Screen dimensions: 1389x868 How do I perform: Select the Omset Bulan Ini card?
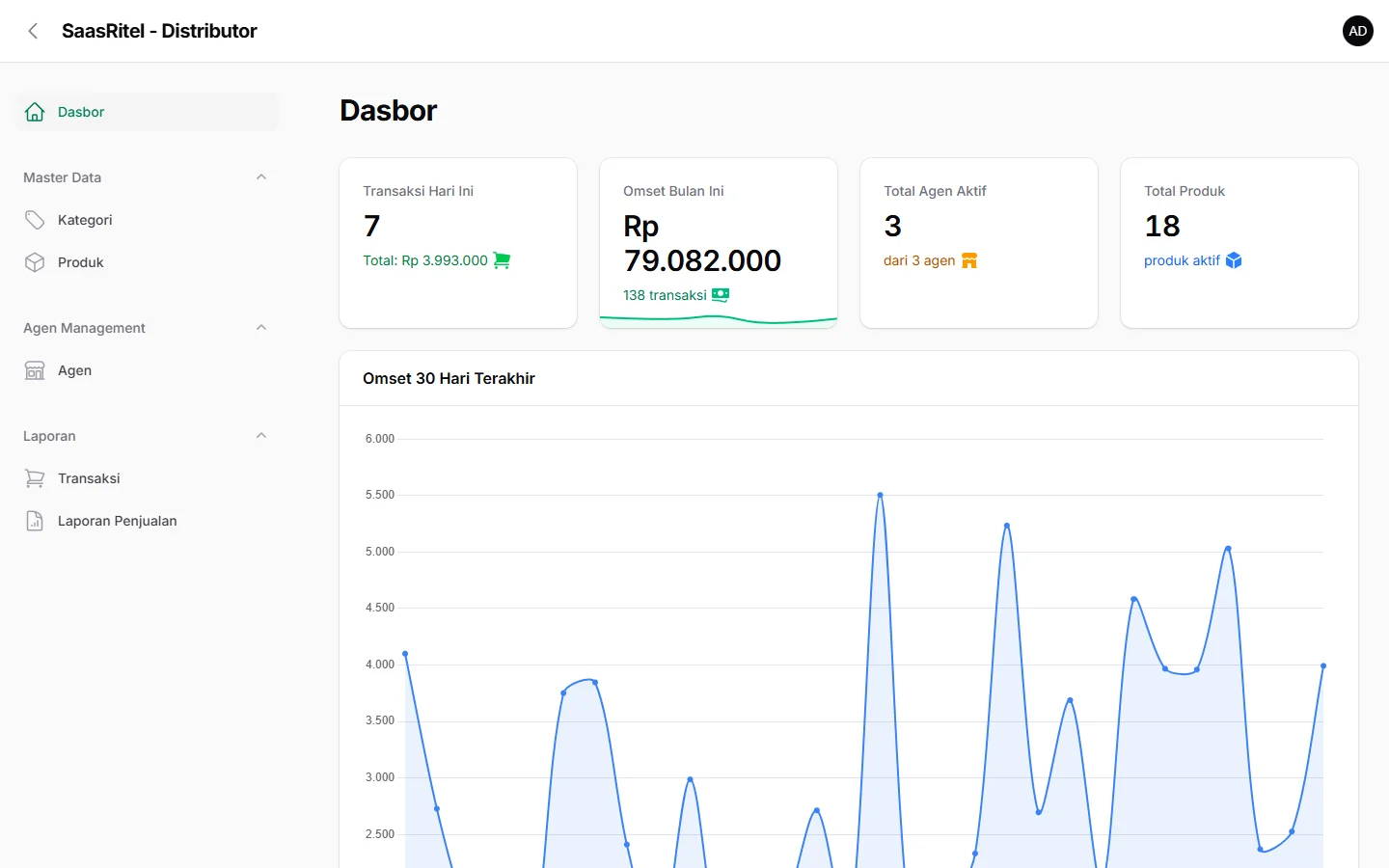point(719,243)
